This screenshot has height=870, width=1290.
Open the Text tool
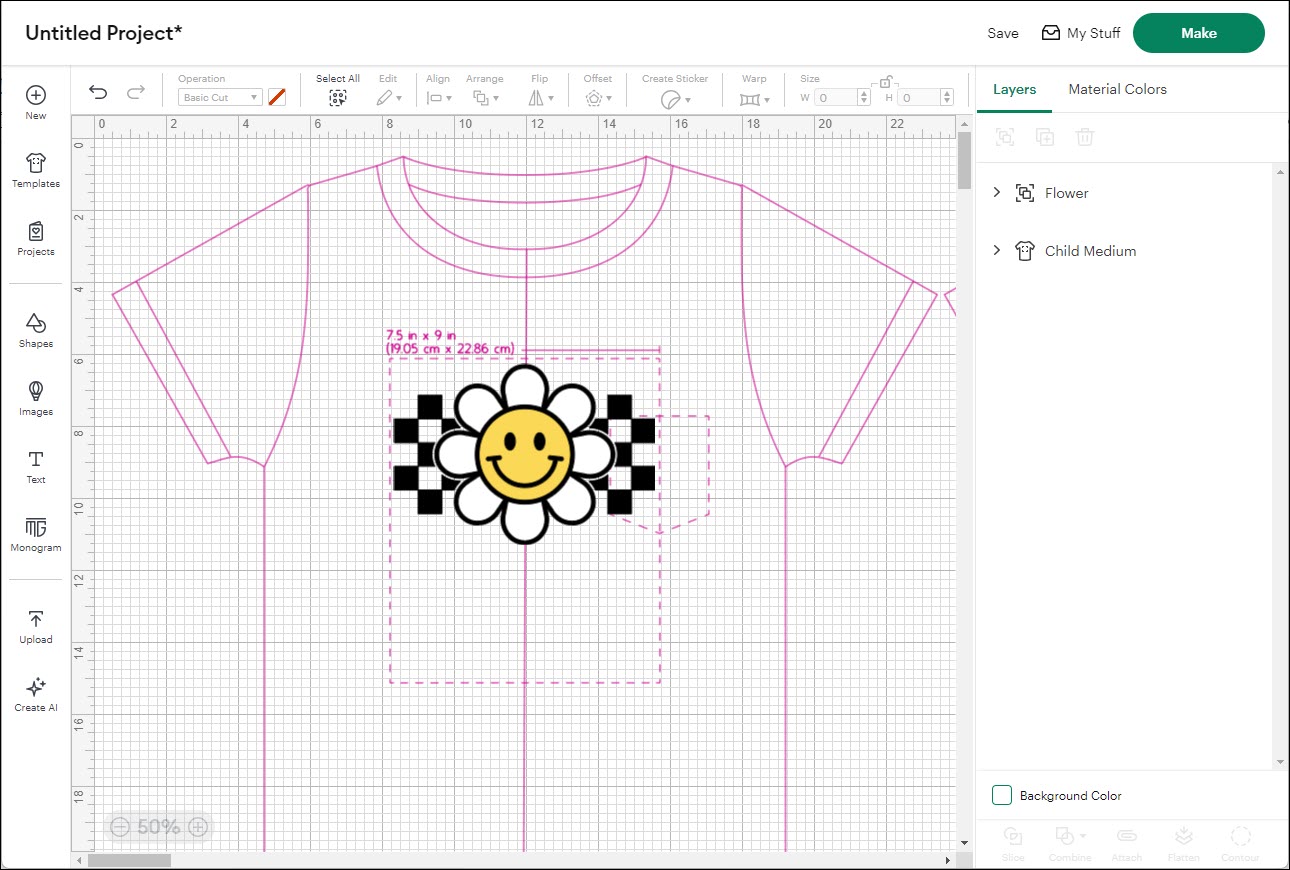tap(35, 467)
